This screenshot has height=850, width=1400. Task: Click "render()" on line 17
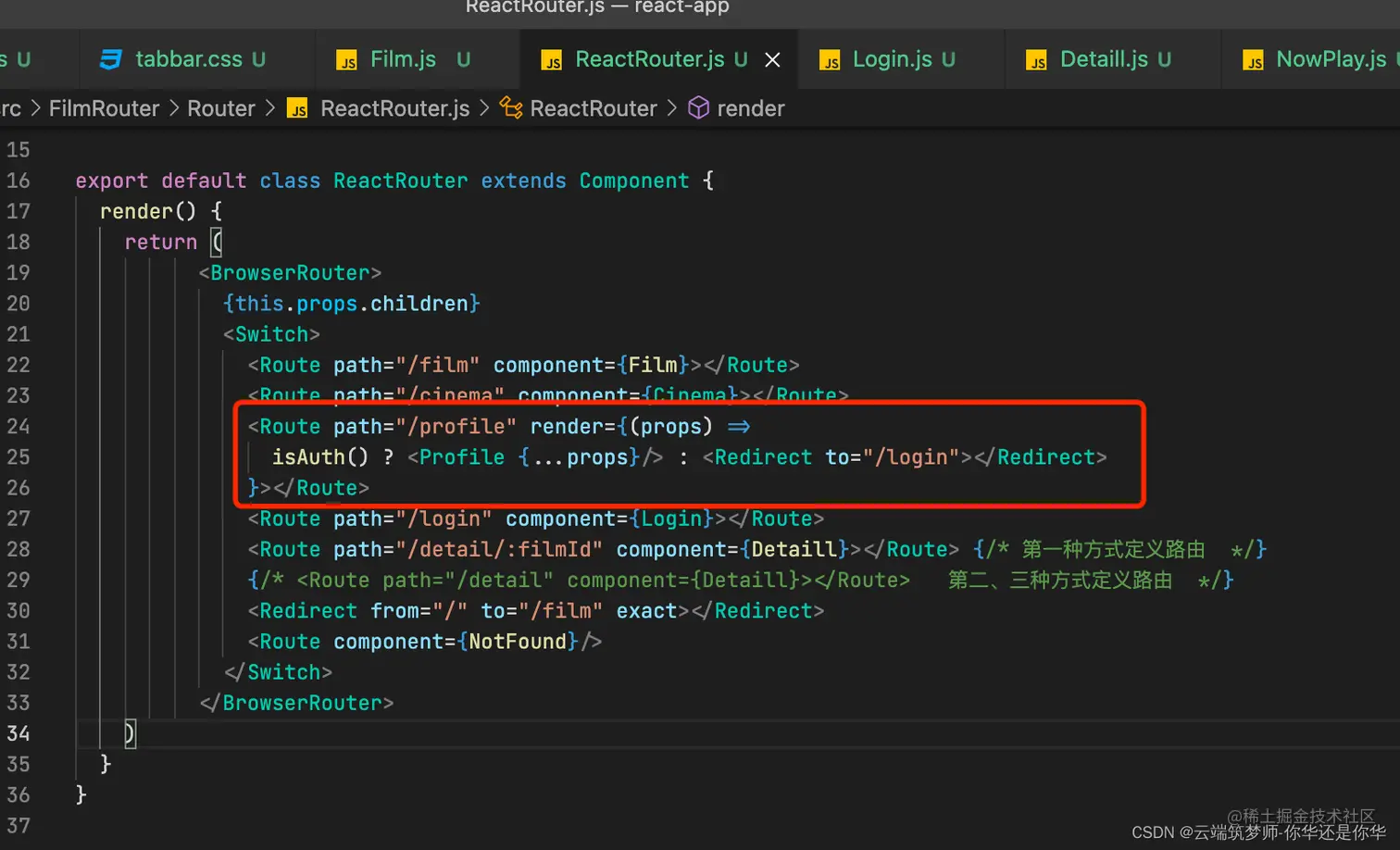pos(148,211)
